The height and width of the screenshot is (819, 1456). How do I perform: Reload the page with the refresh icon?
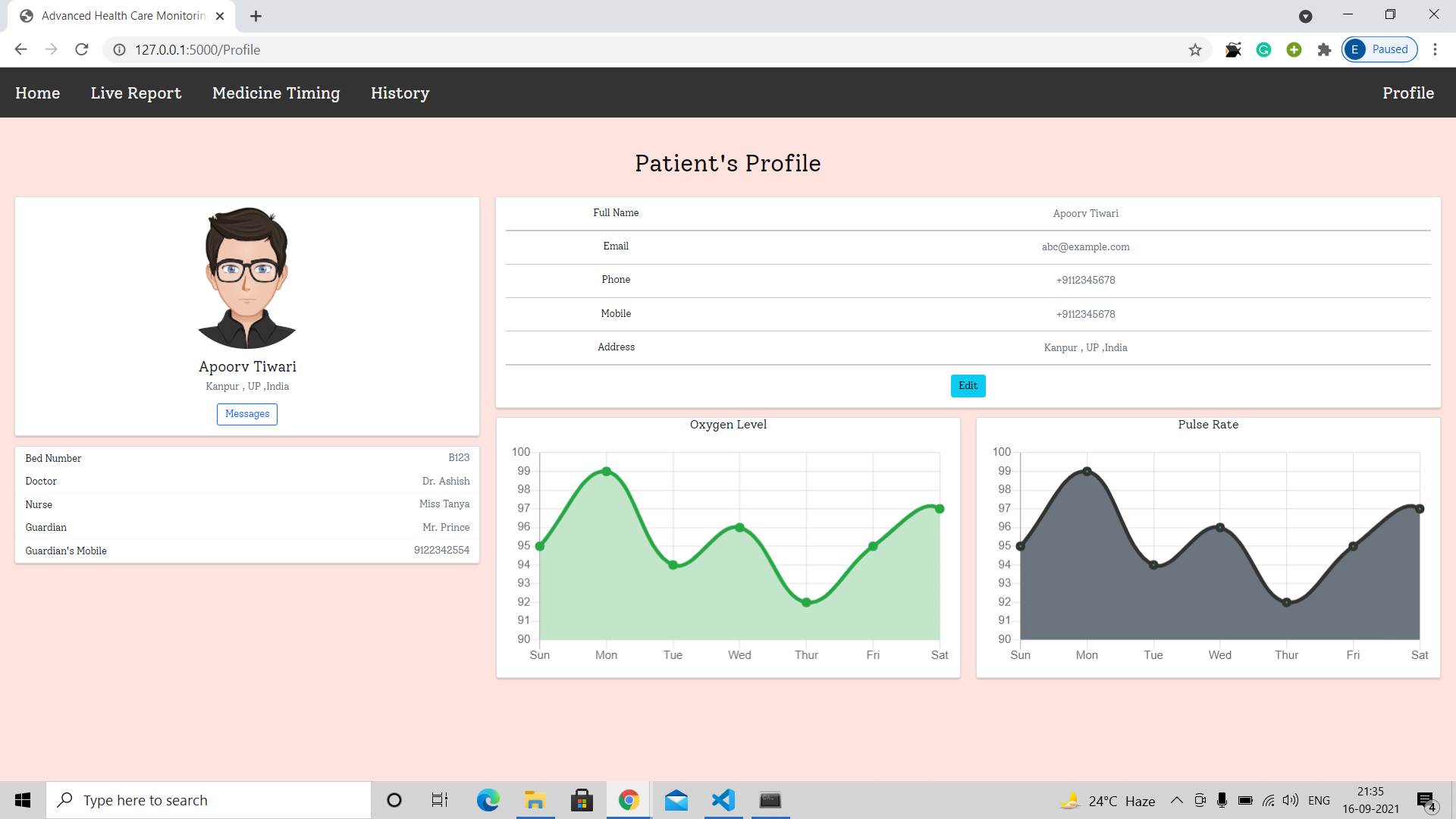click(82, 49)
